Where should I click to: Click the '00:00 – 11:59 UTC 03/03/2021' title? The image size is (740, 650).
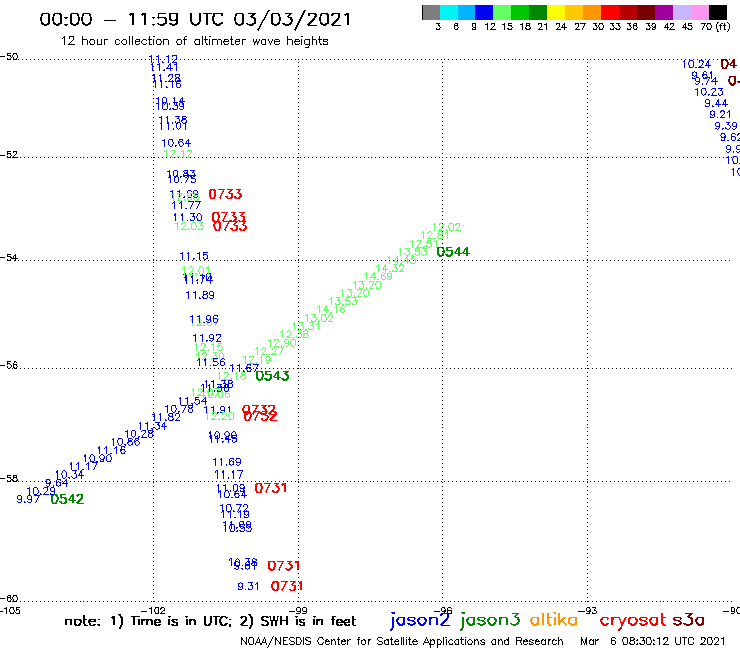pos(195,19)
